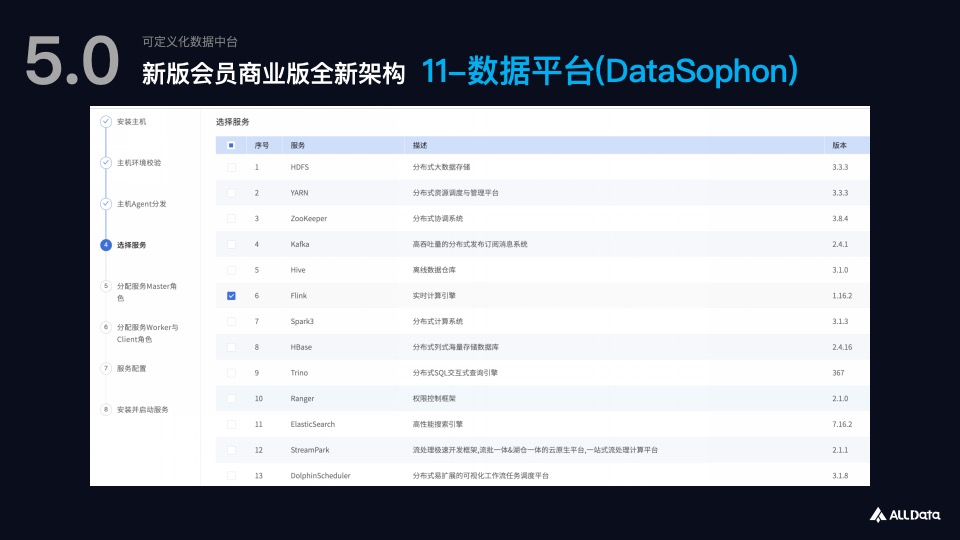Check the HBase service checkbox
Viewport: 960px width, 540px height.
tap(231, 347)
